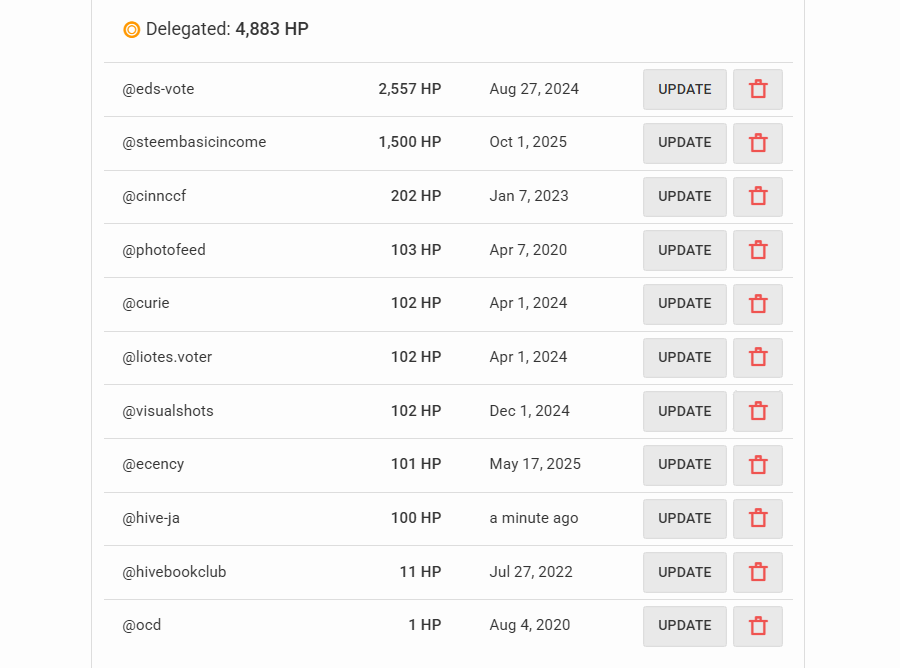Remove @liotes.voter delegation via trash icon
This screenshot has height=668, width=900.
point(758,357)
